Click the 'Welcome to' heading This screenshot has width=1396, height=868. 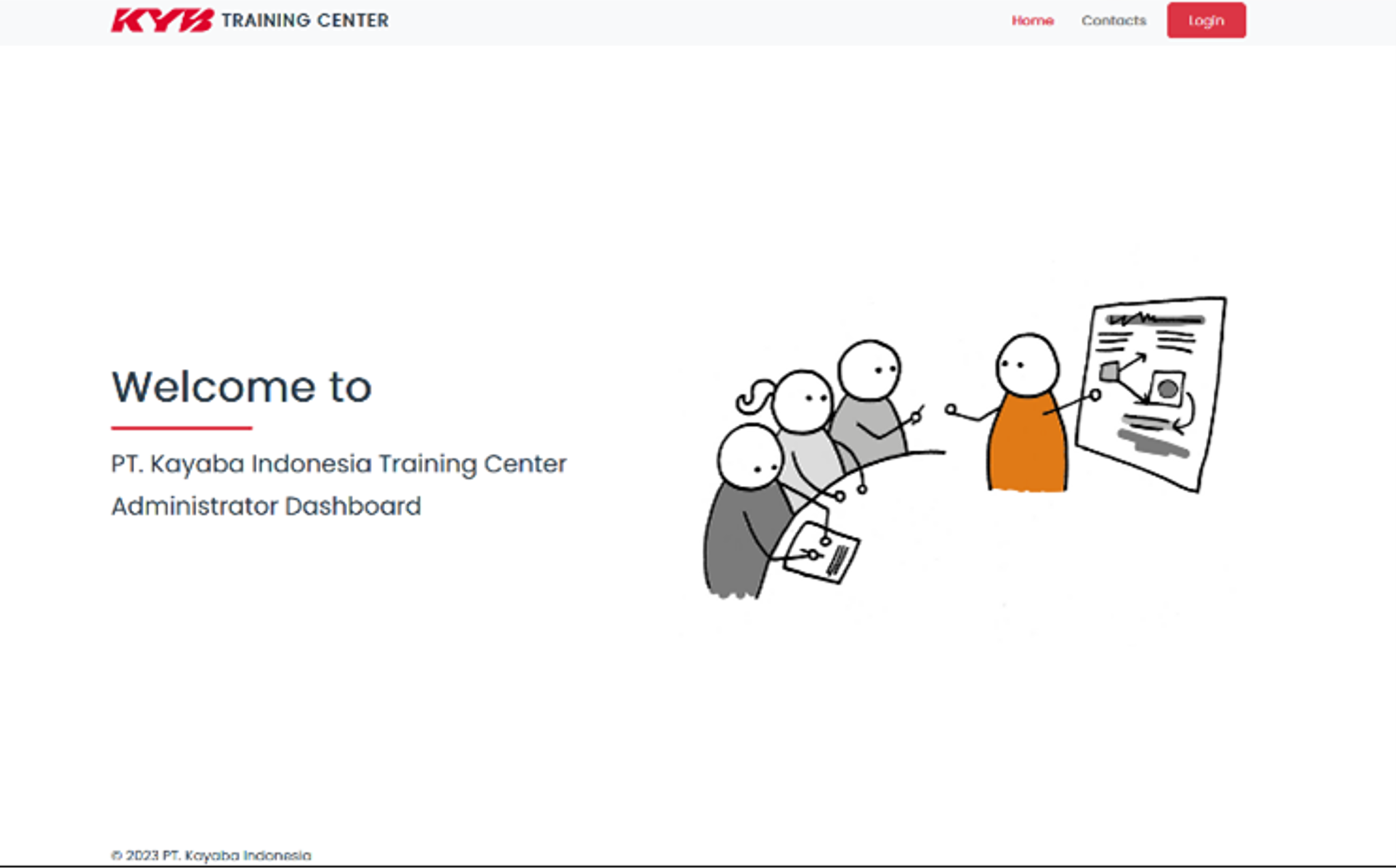point(241,386)
